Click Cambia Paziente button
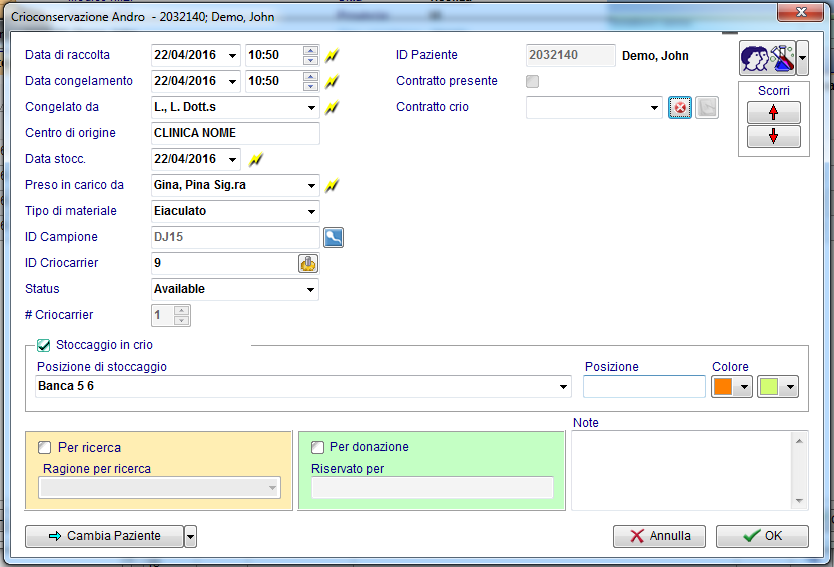Image resolution: width=834 pixels, height=567 pixels. 104,537
